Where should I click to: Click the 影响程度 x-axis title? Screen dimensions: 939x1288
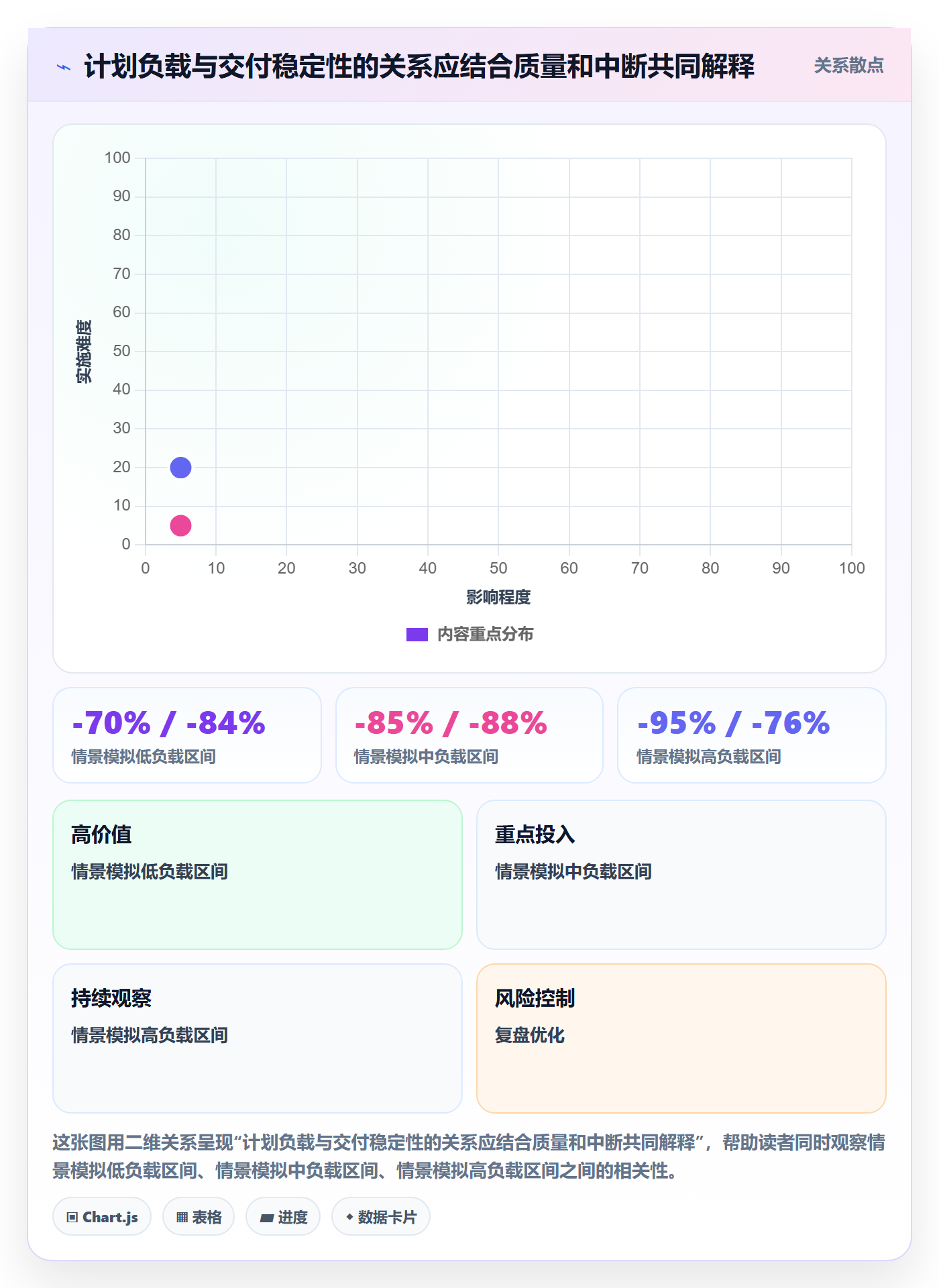click(498, 597)
